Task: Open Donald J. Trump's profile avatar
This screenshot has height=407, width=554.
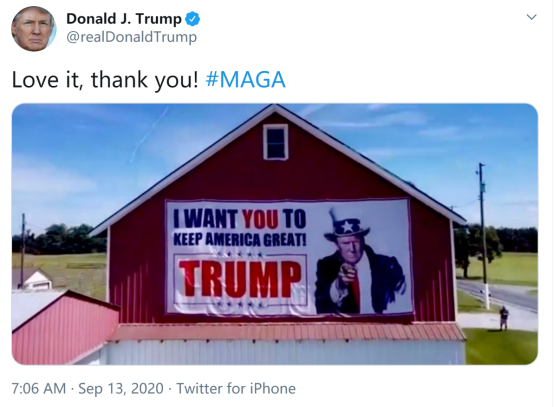Action: tap(34, 29)
